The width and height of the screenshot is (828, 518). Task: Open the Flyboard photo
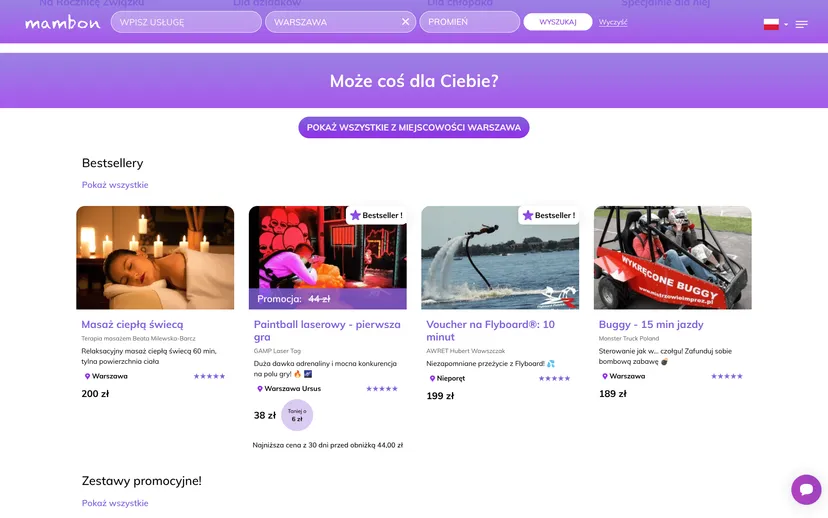click(x=500, y=258)
